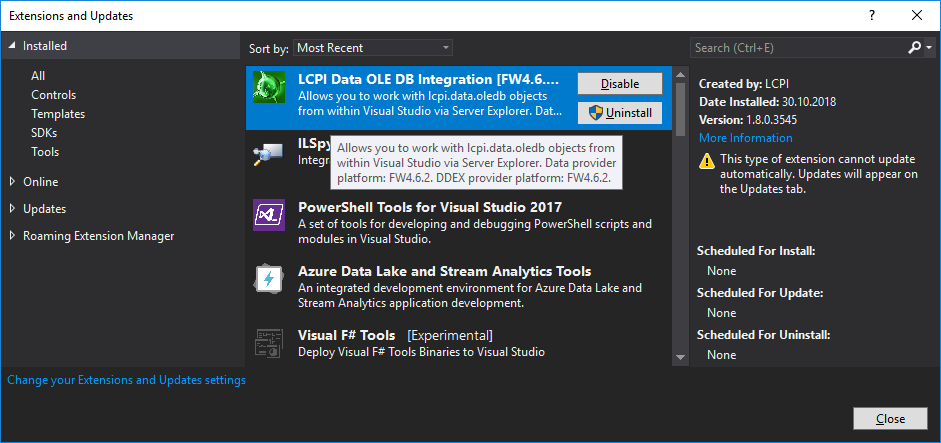Click the yellow warning triangle icon

[707, 160]
